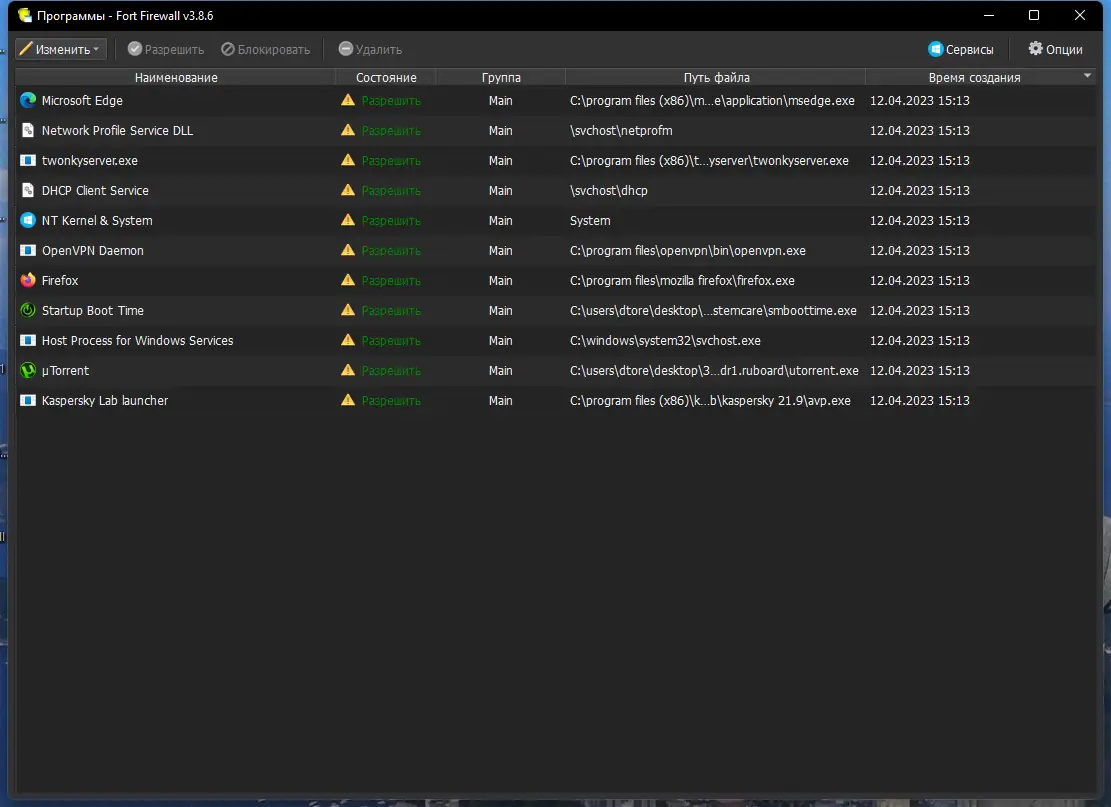Screen dimensions: 1111x807
Task: Click the warning triangle in the OpenVPN Daemon row
Action: point(348,250)
